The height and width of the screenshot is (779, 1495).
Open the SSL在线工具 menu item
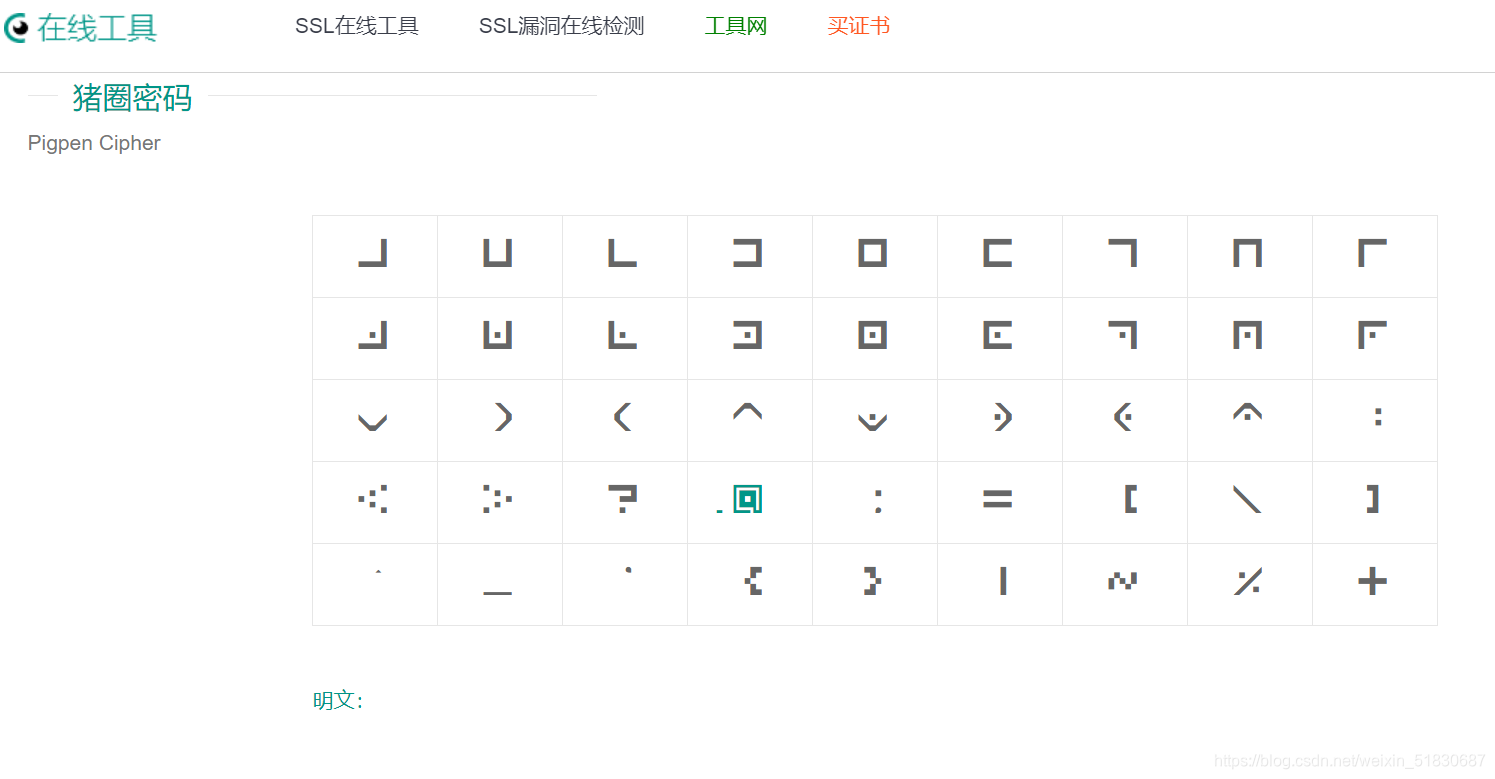tap(357, 27)
